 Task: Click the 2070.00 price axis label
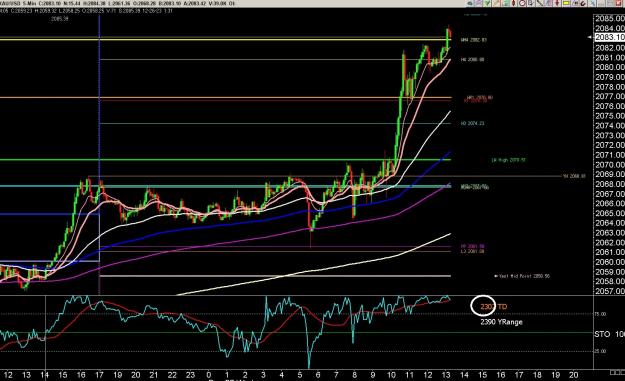610,165
